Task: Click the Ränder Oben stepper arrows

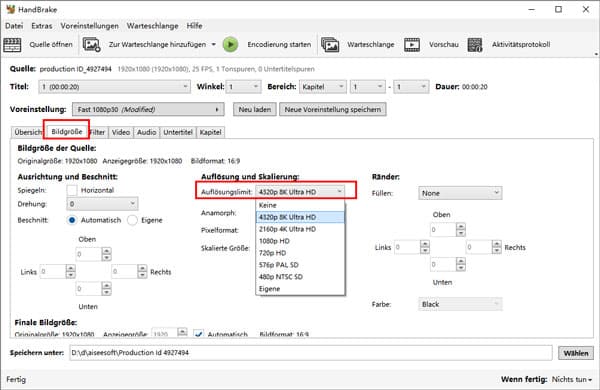Action: [461, 230]
